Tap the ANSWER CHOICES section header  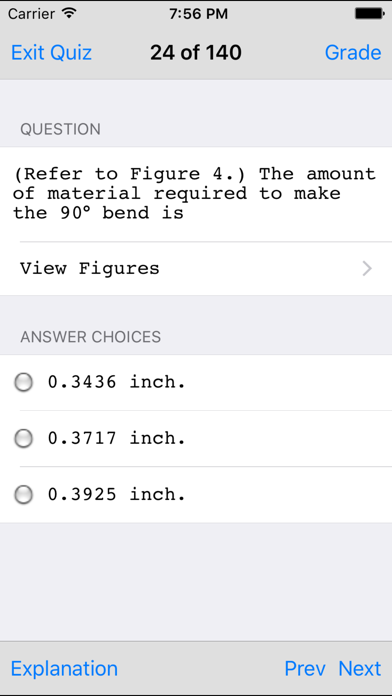[x=91, y=337]
